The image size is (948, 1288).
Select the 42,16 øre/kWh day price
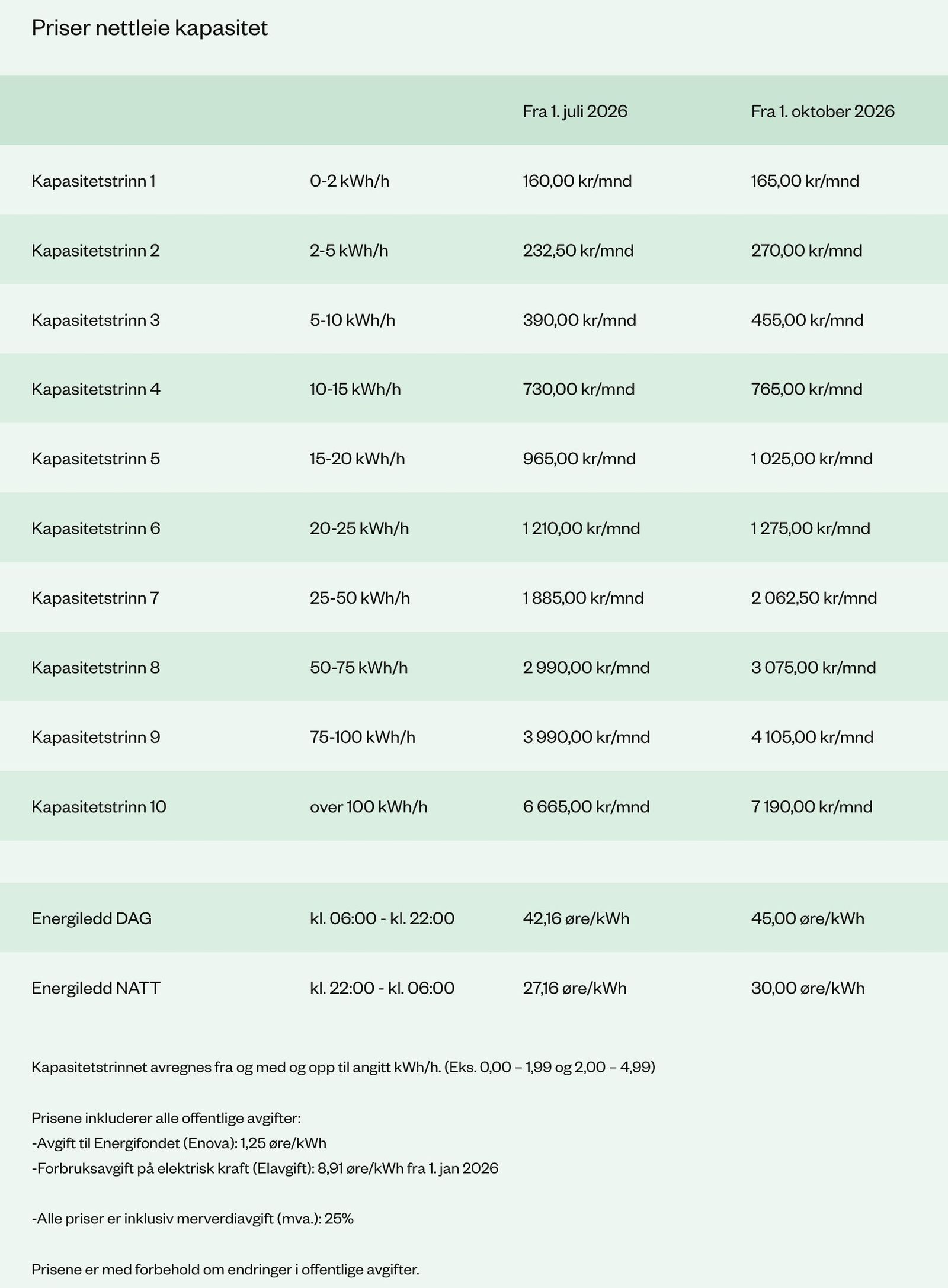coord(576,919)
